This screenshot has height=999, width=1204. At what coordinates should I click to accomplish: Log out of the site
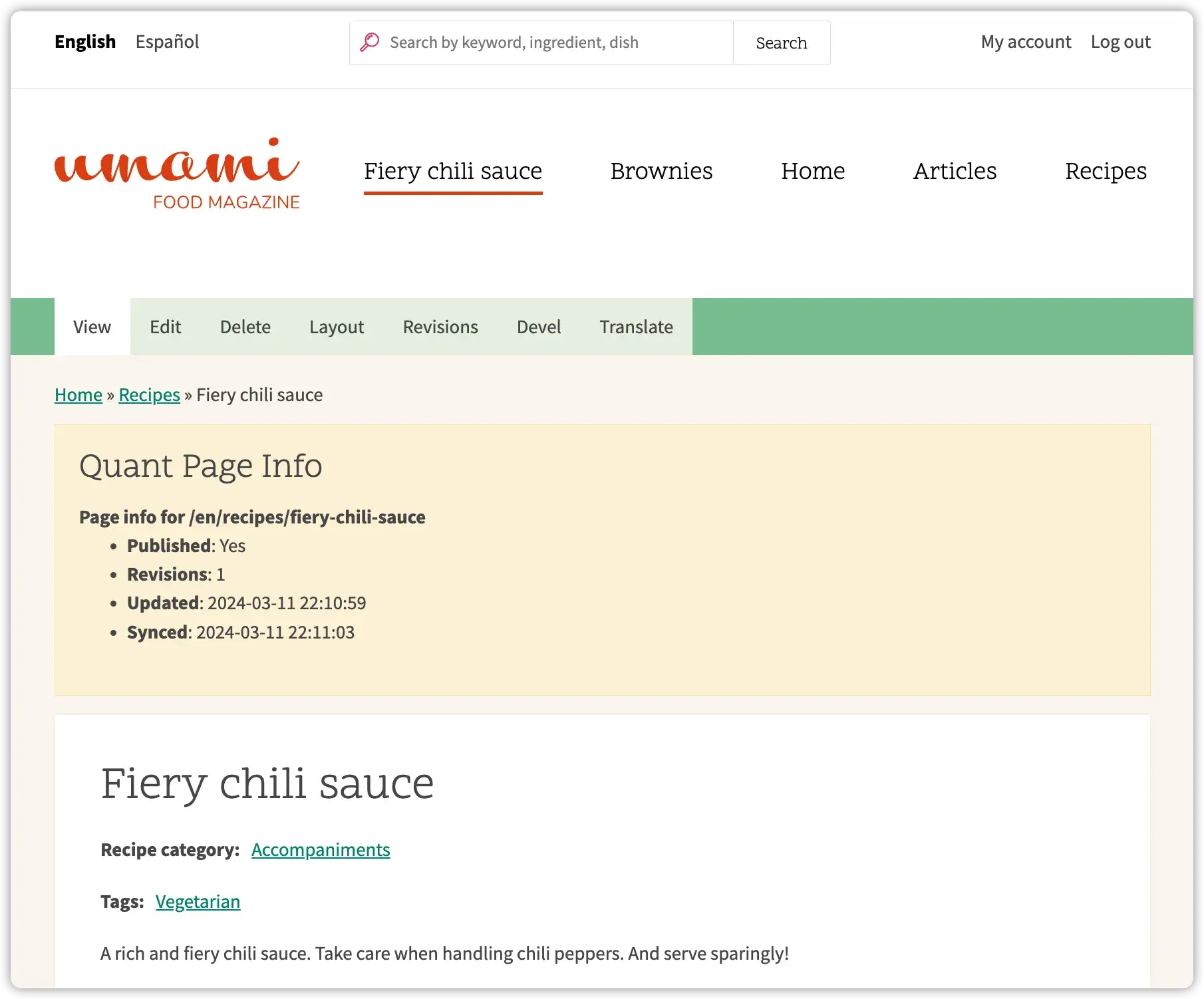tap(1120, 41)
